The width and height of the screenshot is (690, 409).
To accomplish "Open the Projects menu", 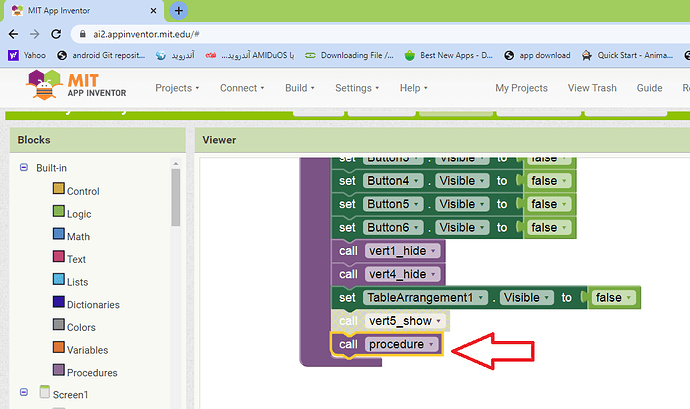I will [x=177, y=88].
